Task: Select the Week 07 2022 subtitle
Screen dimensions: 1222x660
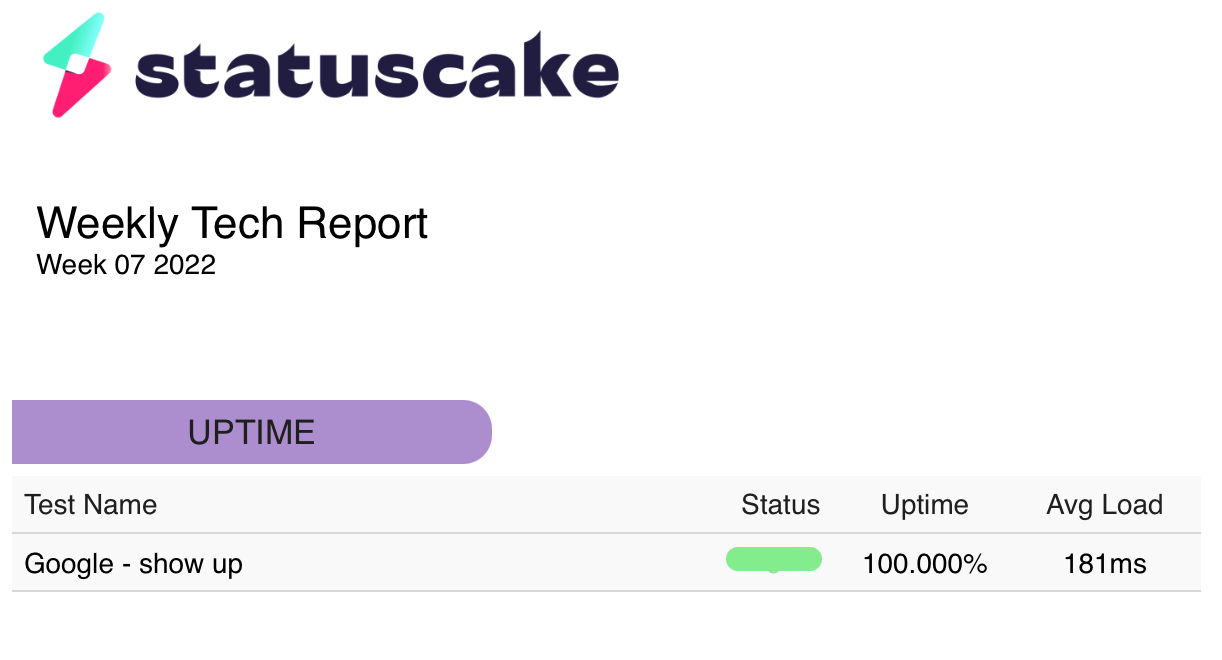Action: (x=126, y=265)
